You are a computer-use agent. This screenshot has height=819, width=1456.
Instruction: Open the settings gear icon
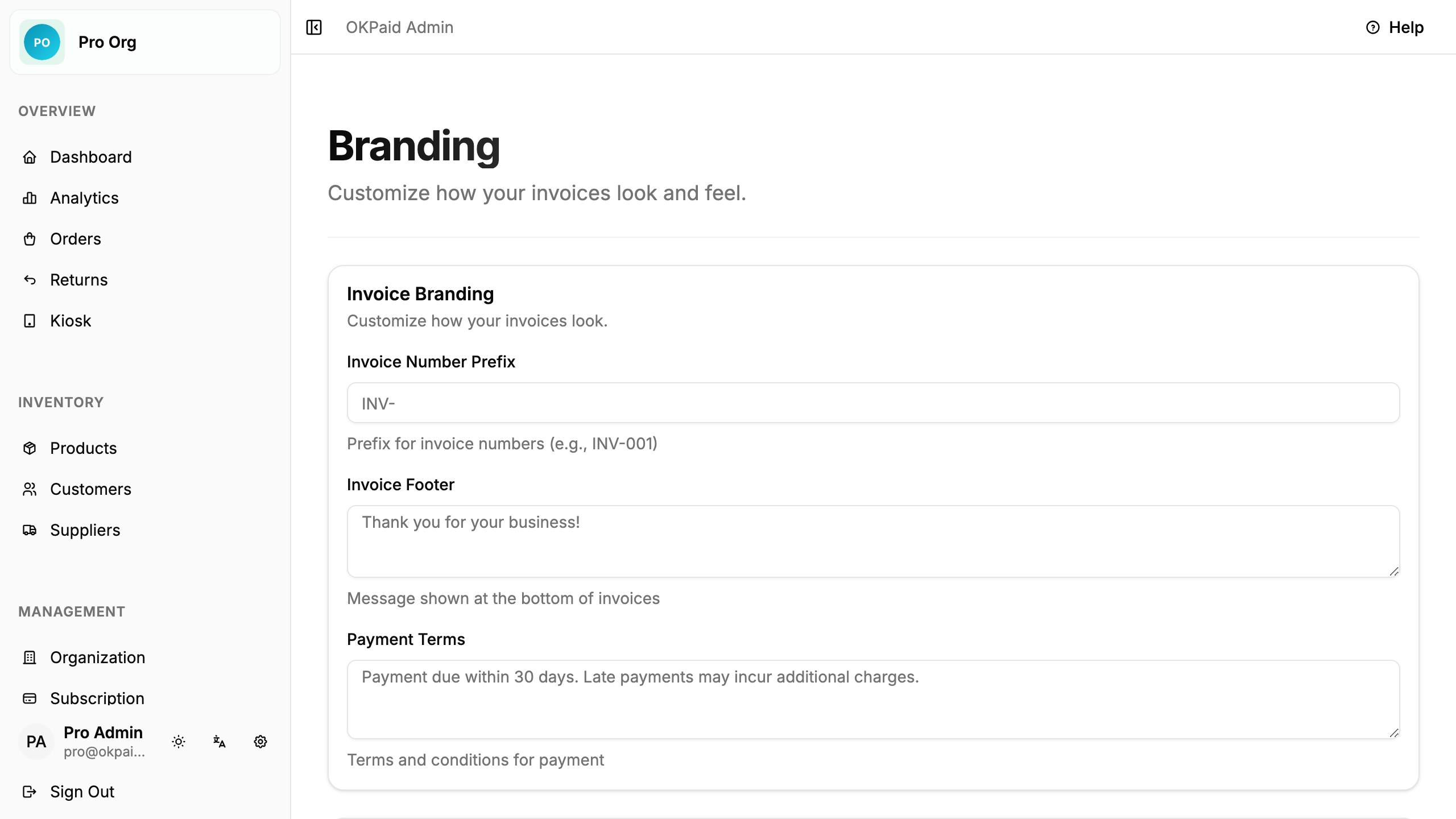260,742
